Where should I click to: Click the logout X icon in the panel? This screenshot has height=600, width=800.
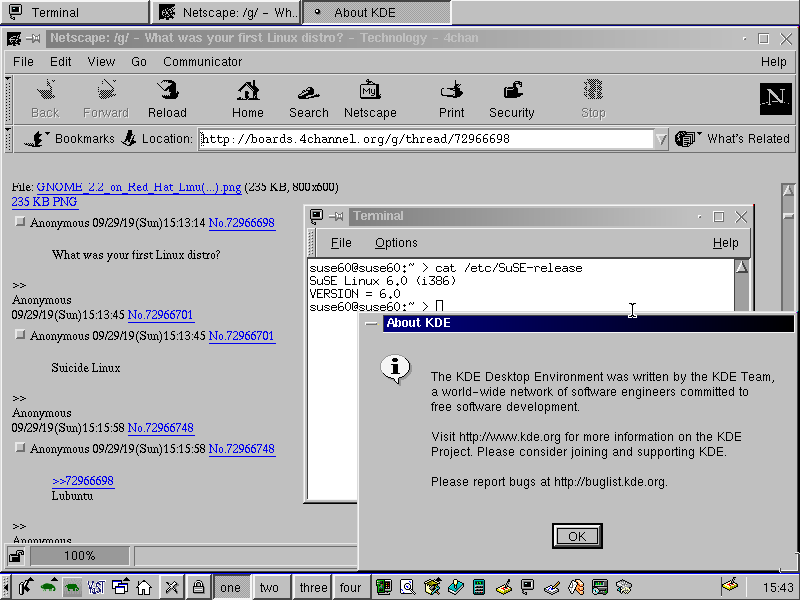pos(171,587)
